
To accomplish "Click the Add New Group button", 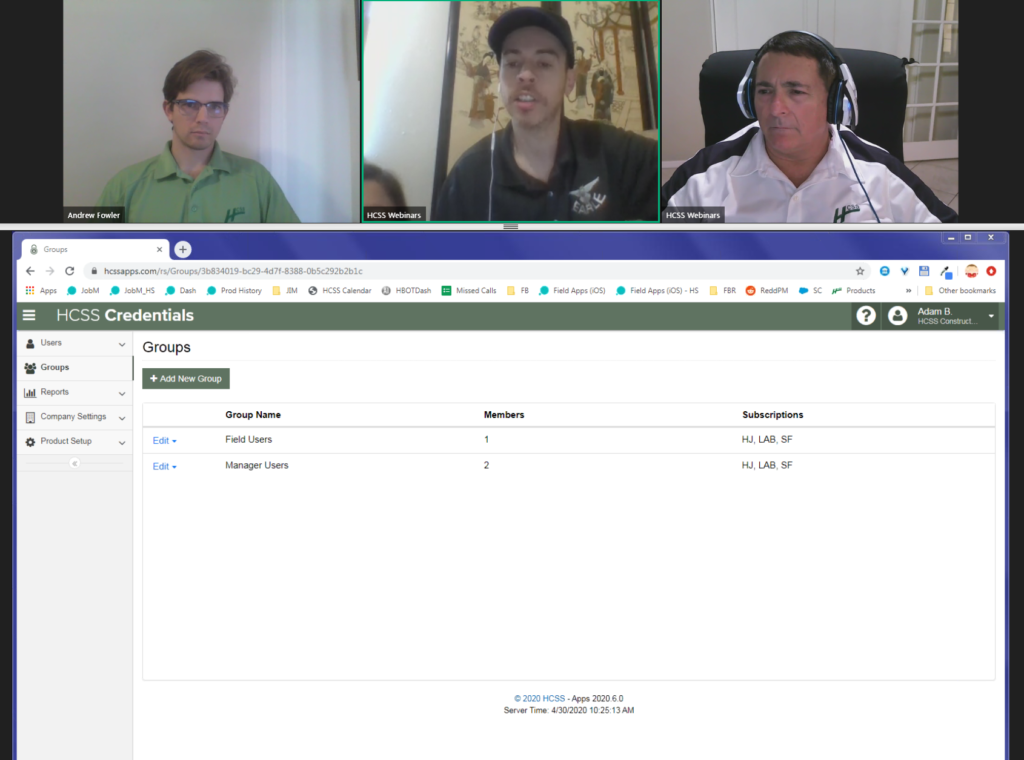I will click(x=186, y=379).
